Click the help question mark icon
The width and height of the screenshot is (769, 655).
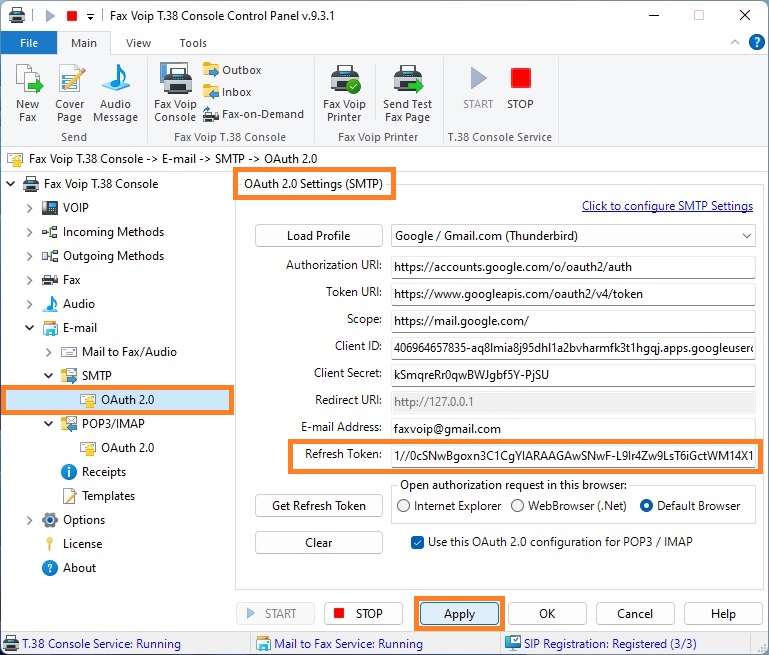pyautogui.click(x=757, y=43)
